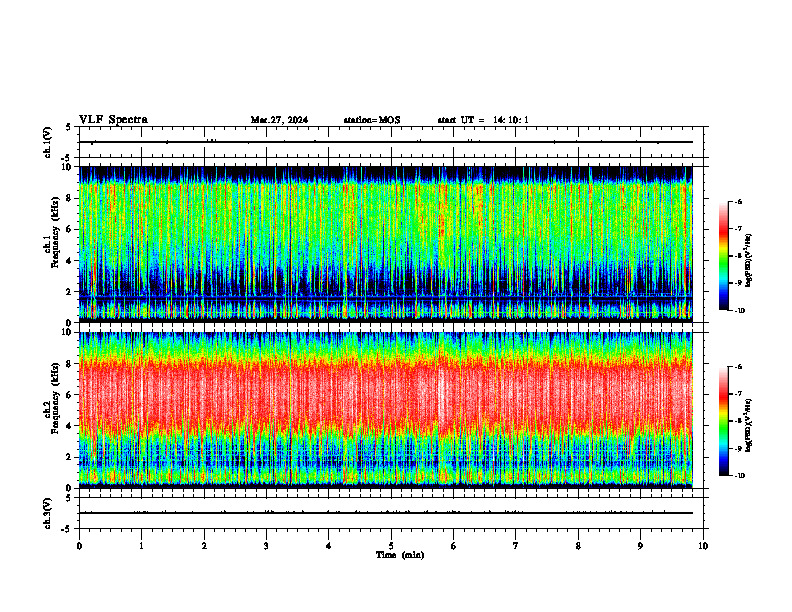
Task: Click the ch.1 colorbar "log(PSD)" label
Action: (x=749, y=260)
